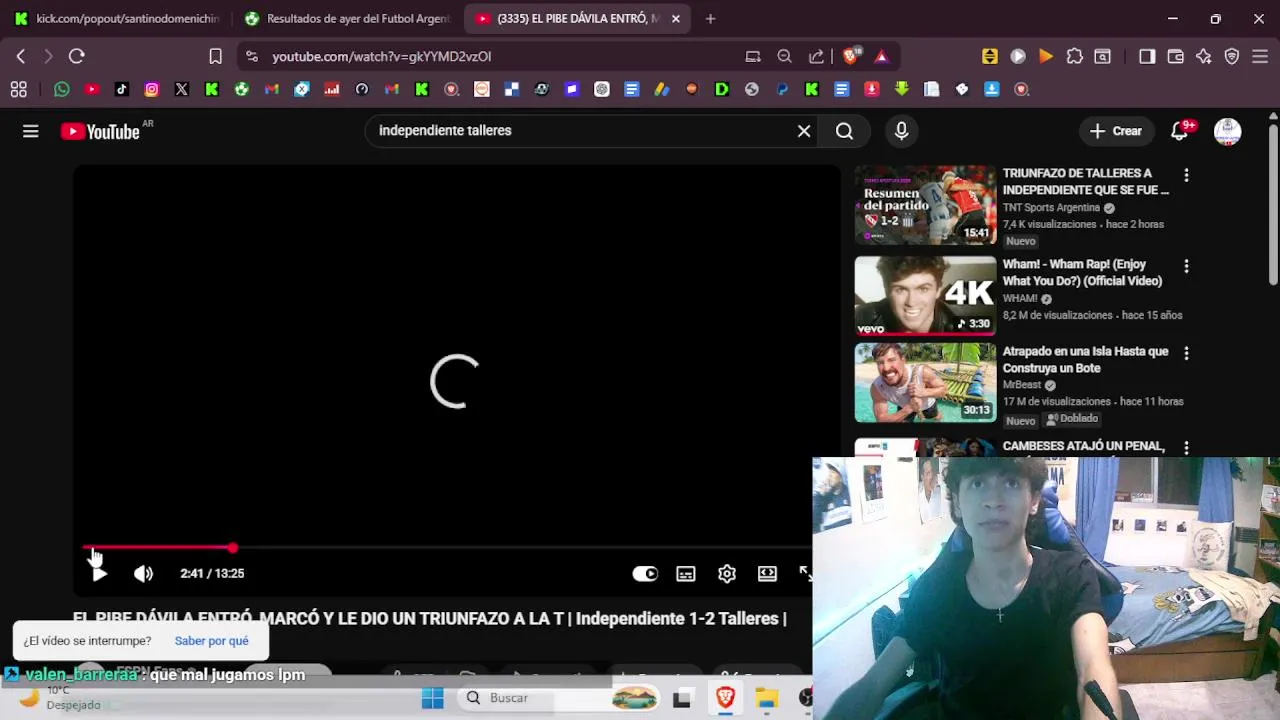
Task: Bookmark this page from the toolbar
Action: (x=215, y=57)
